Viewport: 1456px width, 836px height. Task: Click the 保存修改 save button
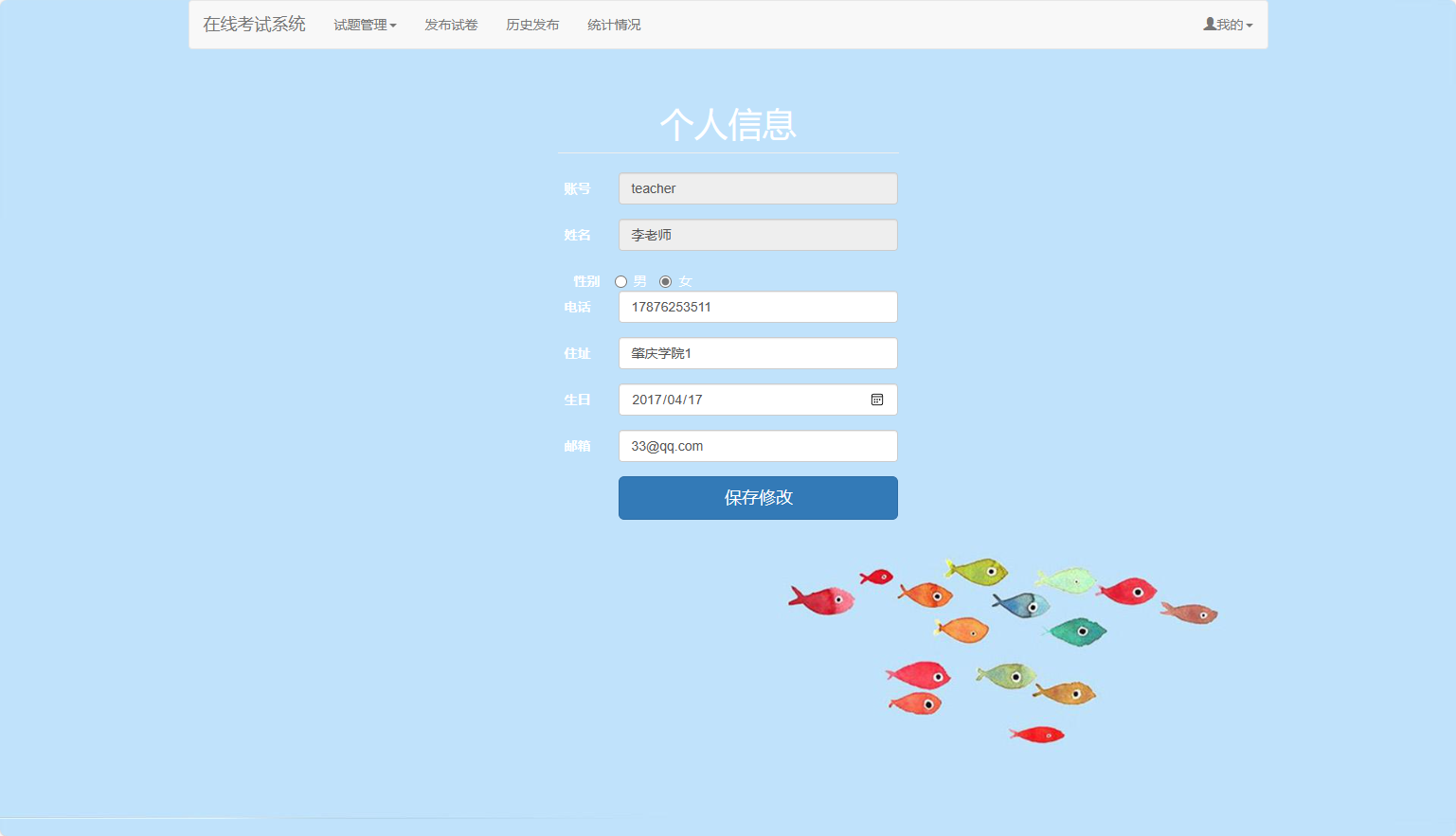tap(758, 497)
